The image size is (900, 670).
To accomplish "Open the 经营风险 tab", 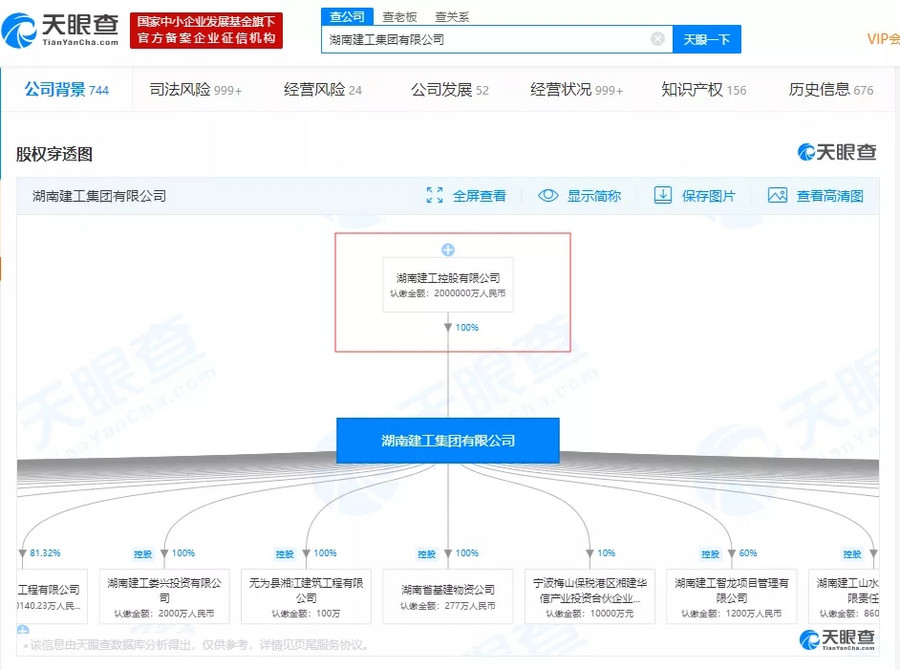I will (x=322, y=90).
